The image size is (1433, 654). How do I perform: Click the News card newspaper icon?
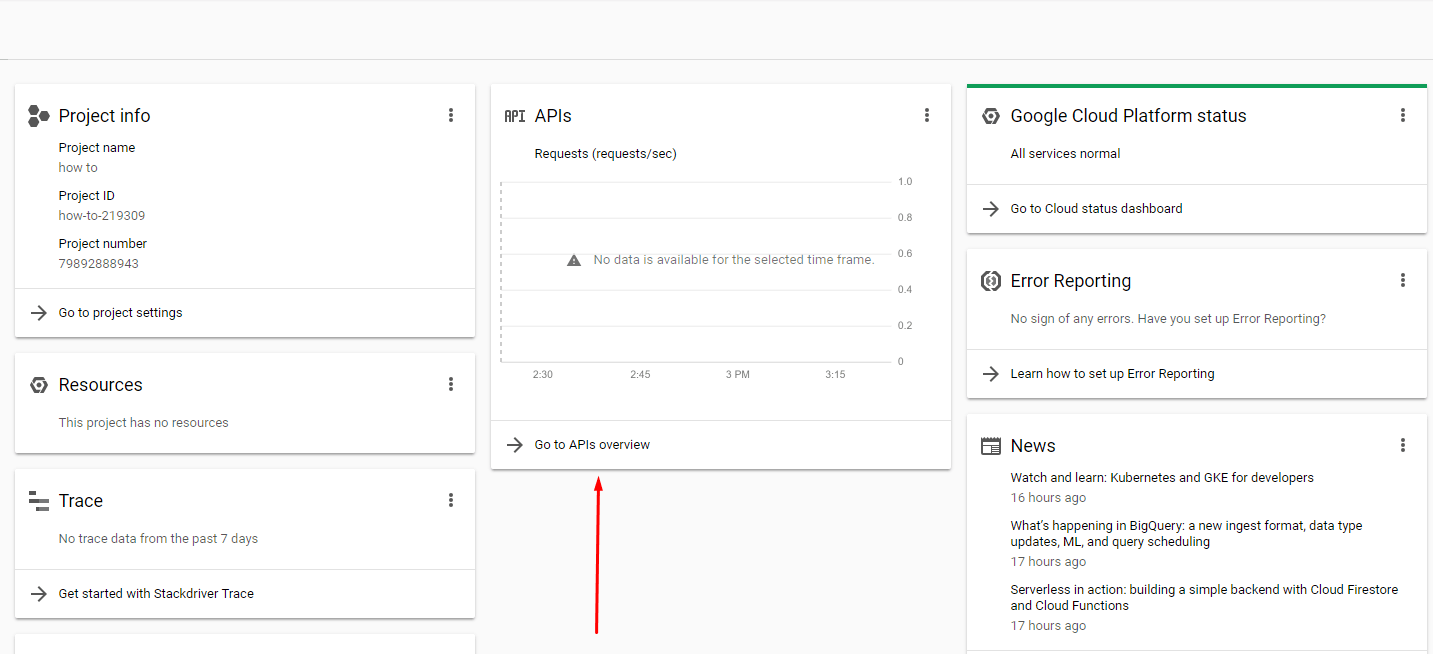(990, 446)
